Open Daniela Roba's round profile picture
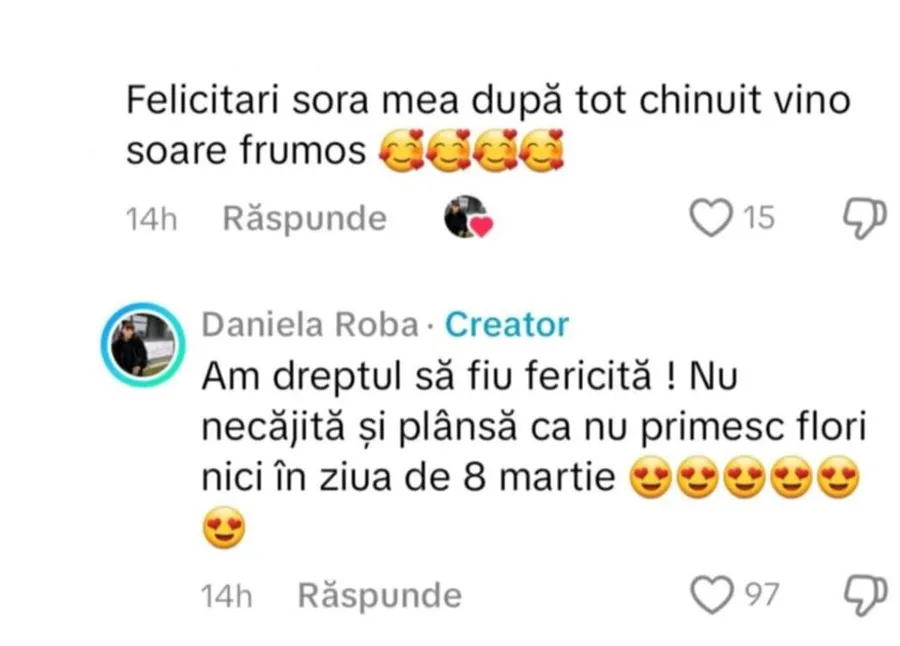 coord(143,344)
